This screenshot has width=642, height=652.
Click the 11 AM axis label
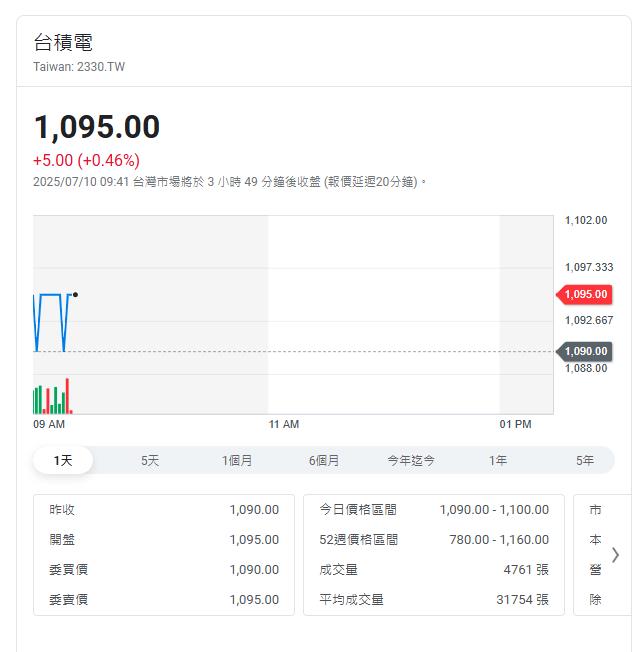pyautogui.click(x=284, y=424)
